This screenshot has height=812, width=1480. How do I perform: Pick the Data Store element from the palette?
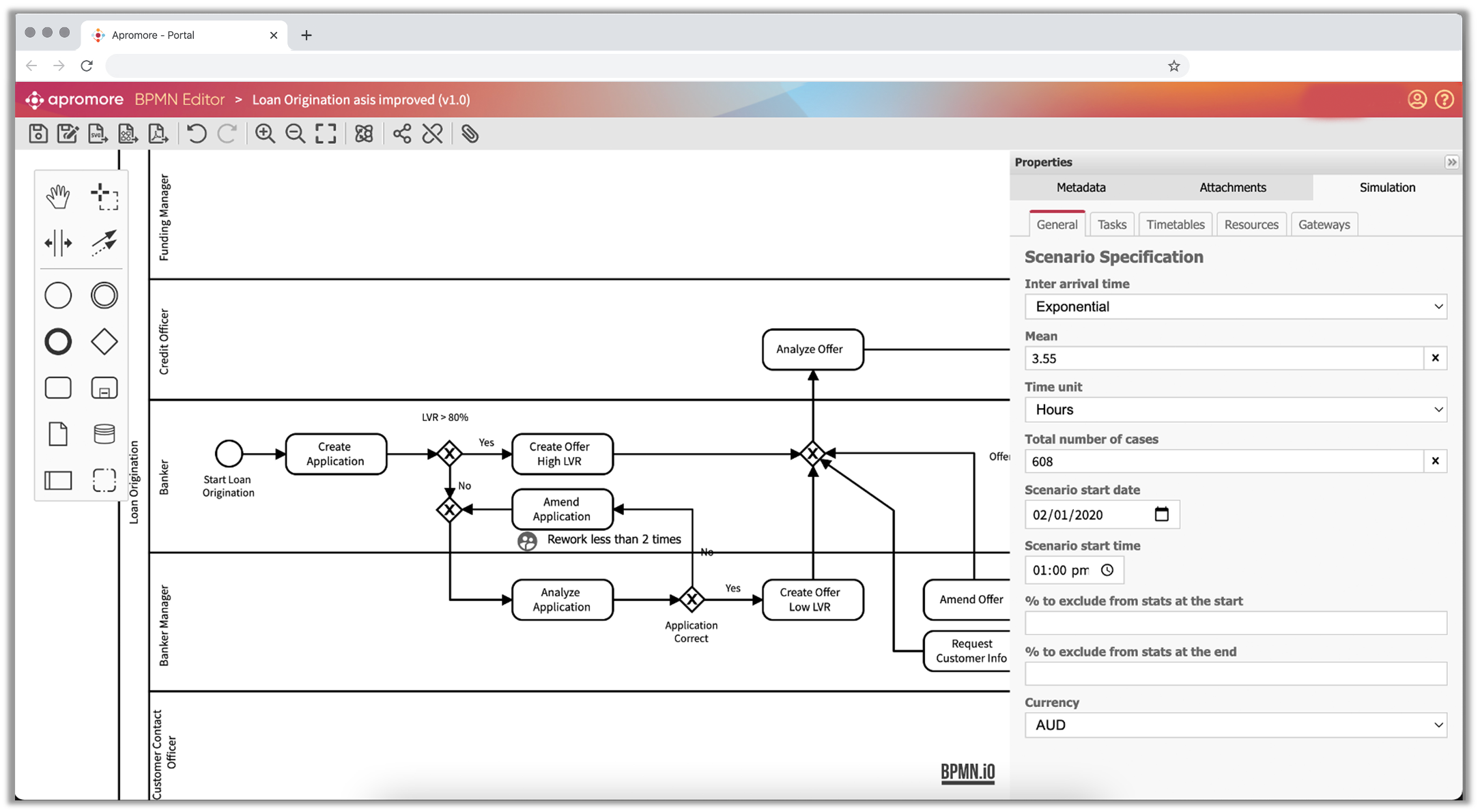(104, 434)
